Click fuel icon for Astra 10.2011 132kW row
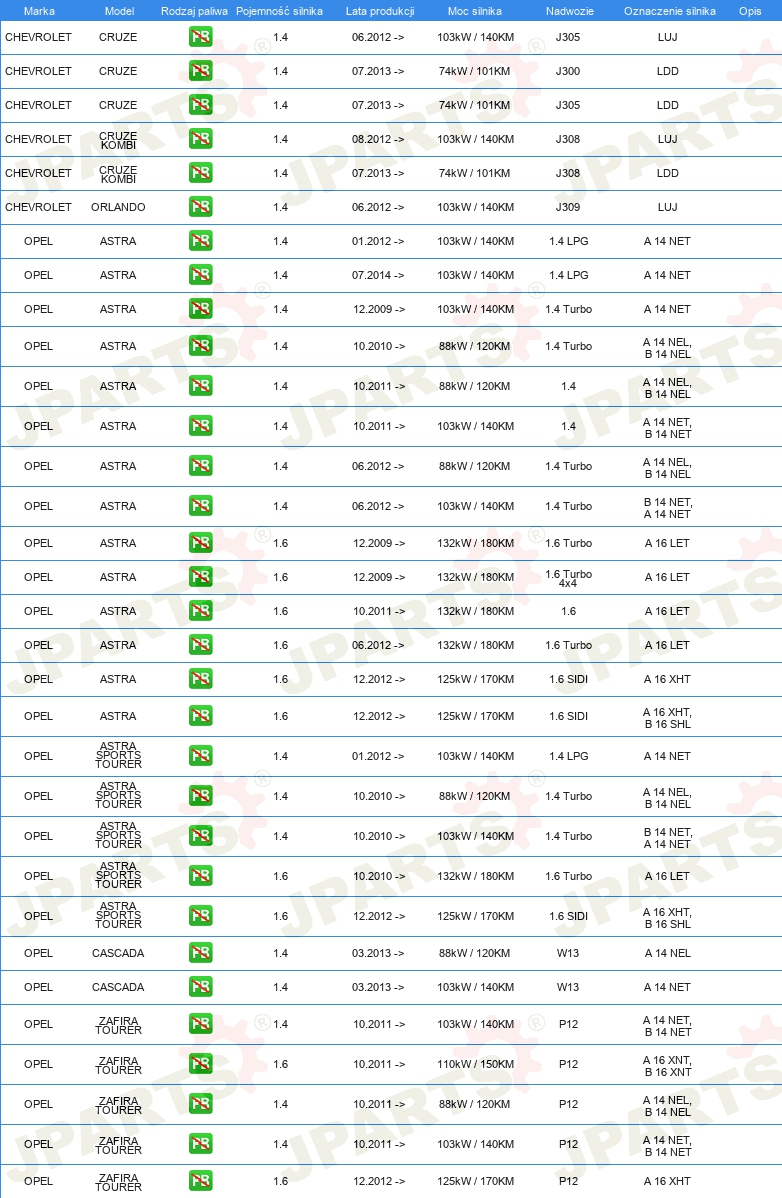This screenshot has height=1198, width=782. coord(201,611)
